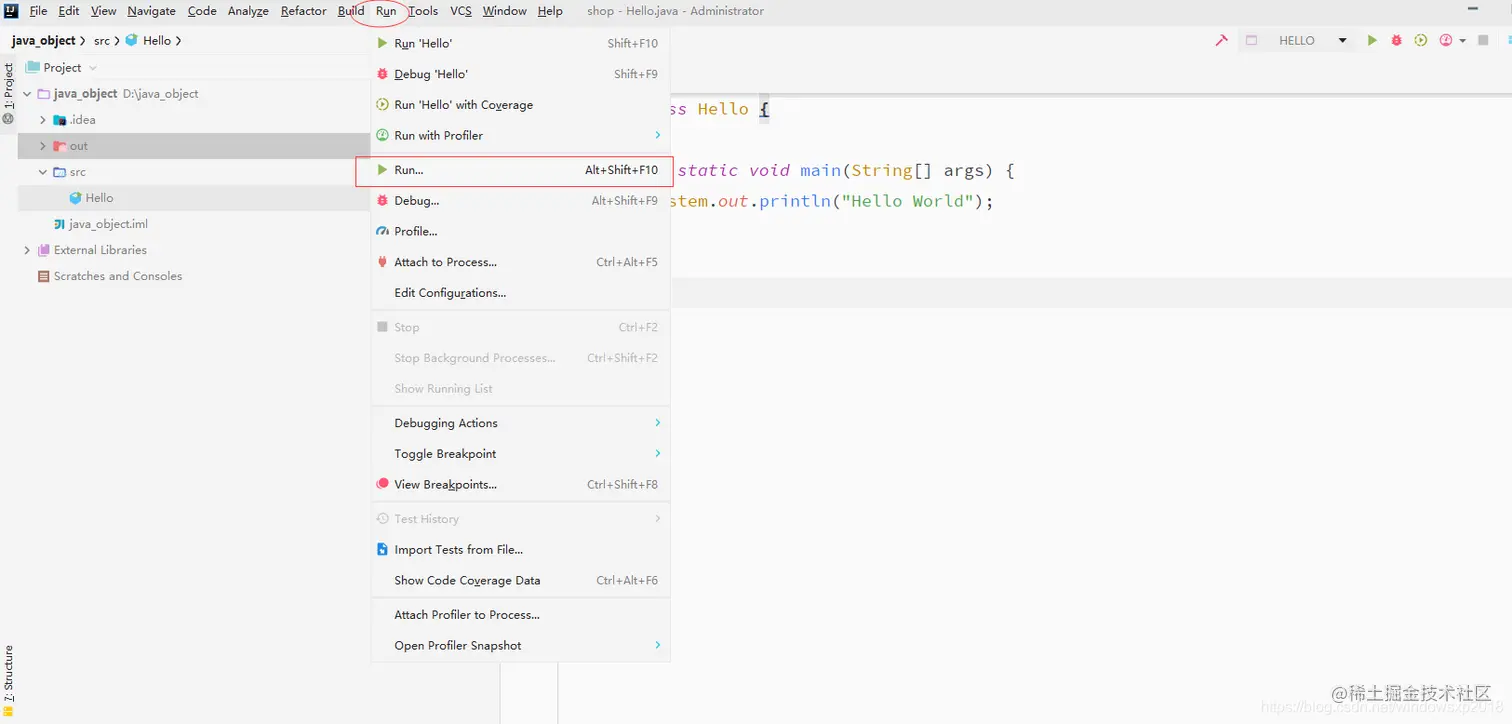
Task: Expand the Run with Profiler submenu
Action: (657, 135)
